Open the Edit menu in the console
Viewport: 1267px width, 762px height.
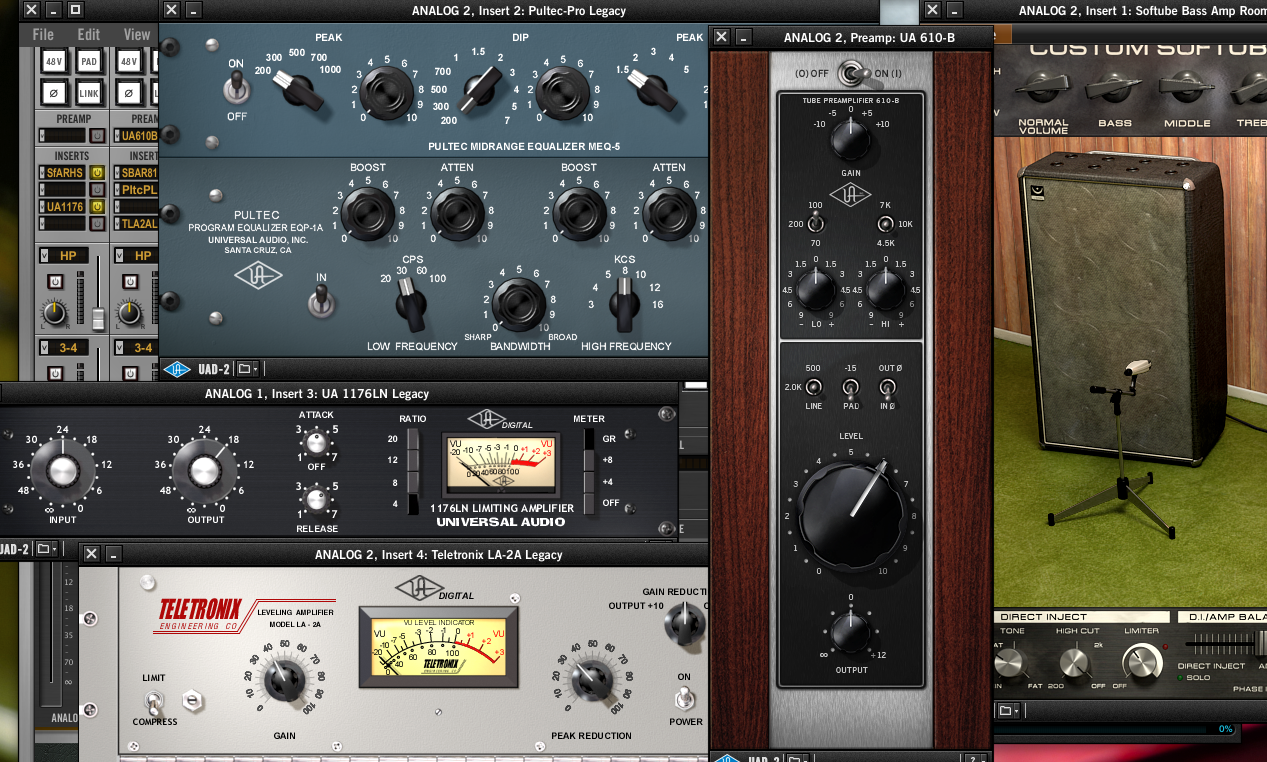click(x=89, y=34)
